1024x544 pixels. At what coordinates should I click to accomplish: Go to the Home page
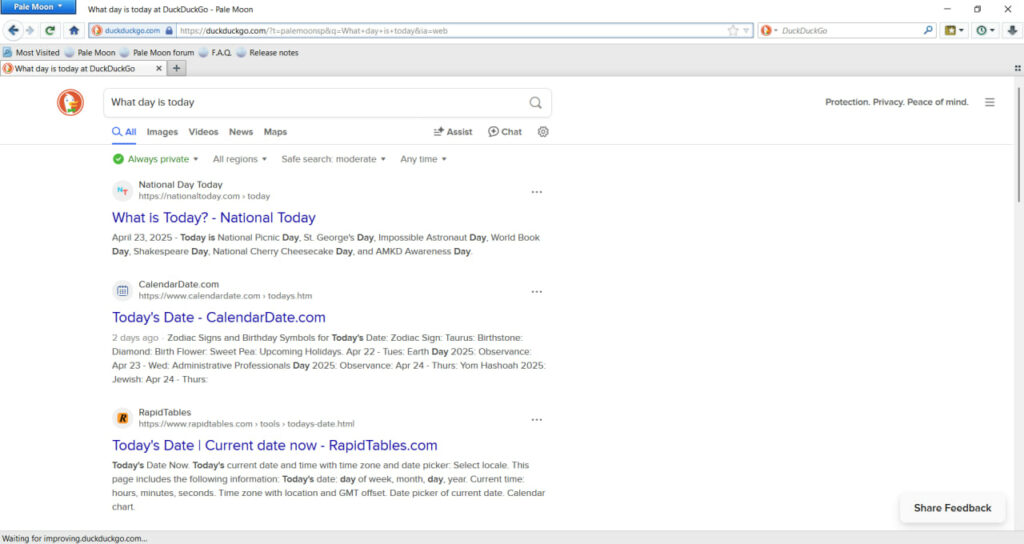(74, 30)
